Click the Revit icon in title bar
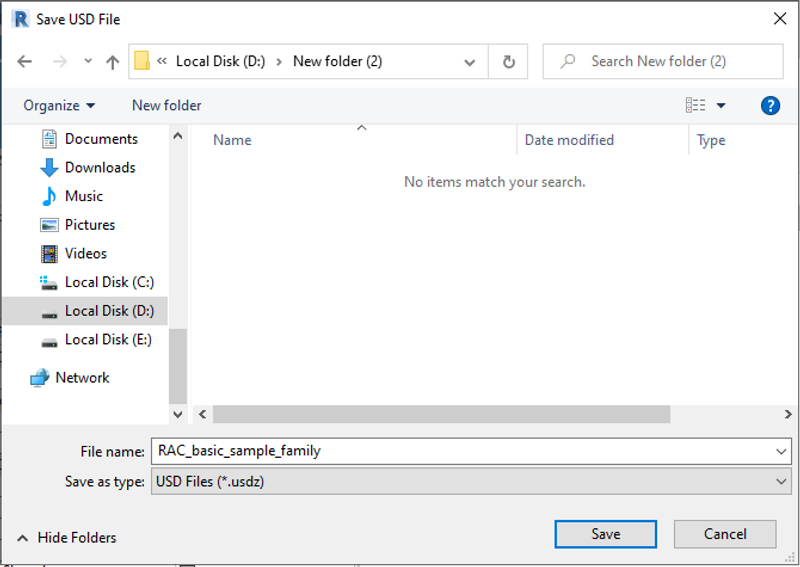The image size is (800, 567). pos(20,19)
